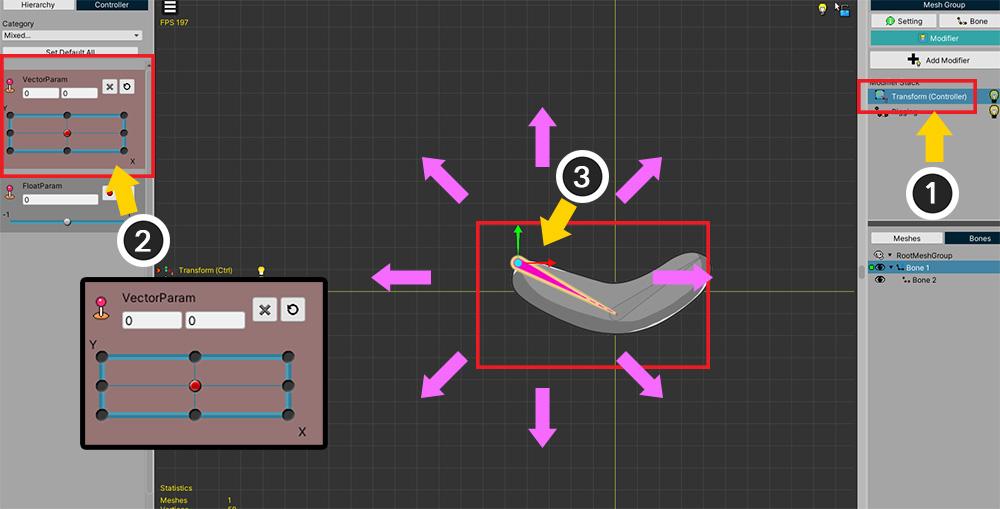Collapse the Bone 1 tree arrow
The width and height of the screenshot is (1000, 509).
tap(892, 267)
